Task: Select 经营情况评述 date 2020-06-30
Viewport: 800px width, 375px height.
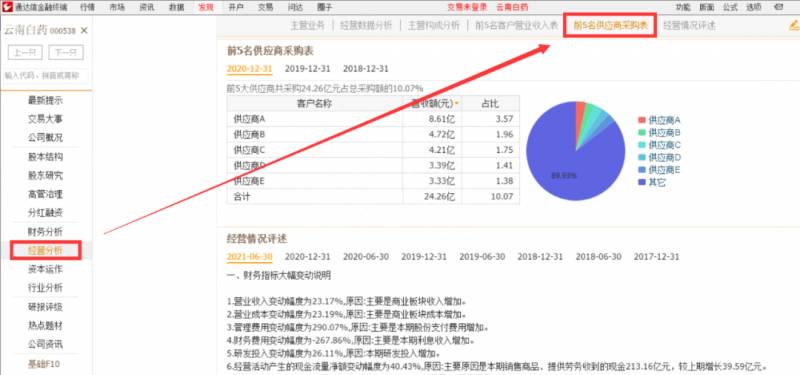Action: (x=366, y=257)
